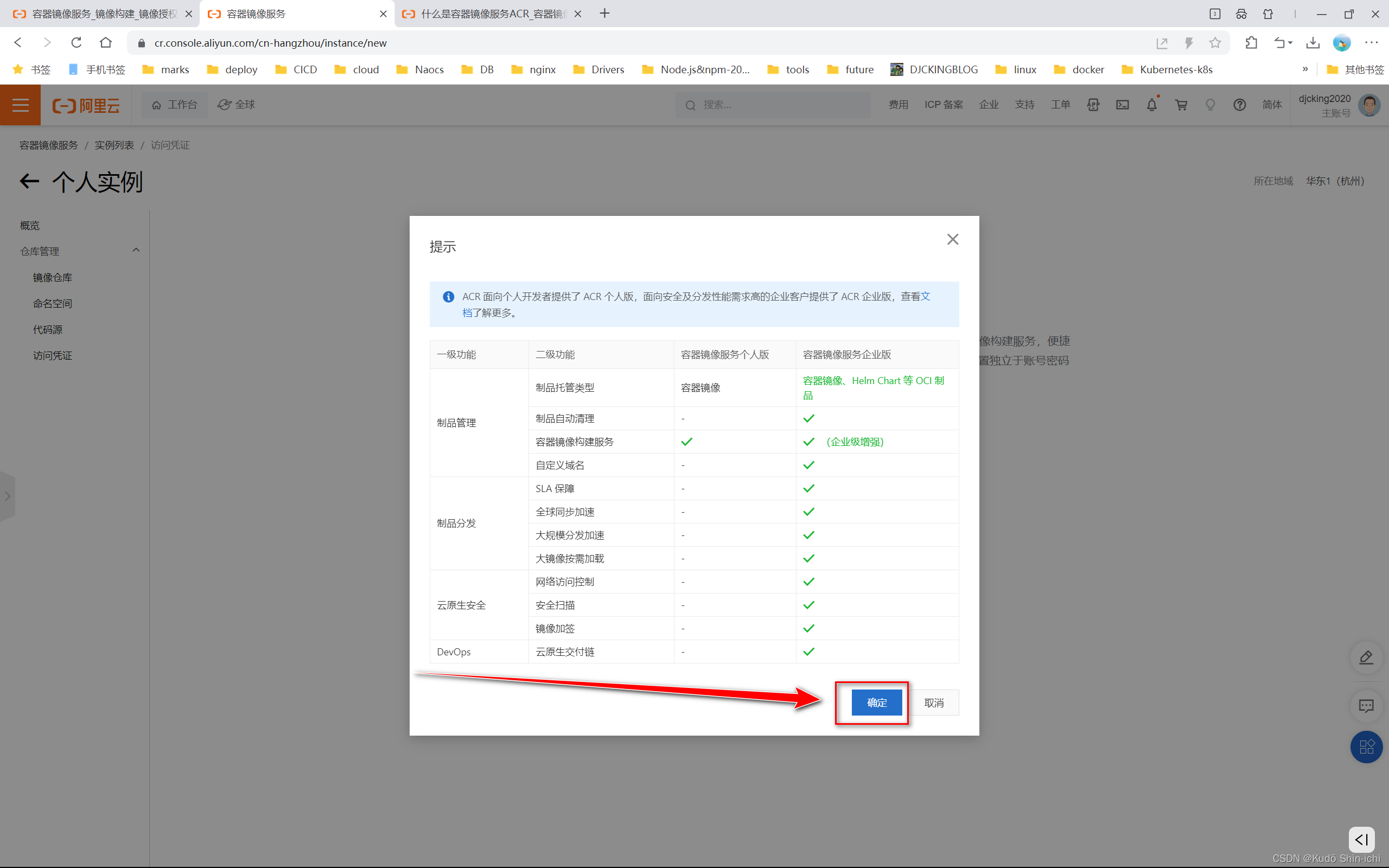The height and width of the screenshot is (868, 1389).
Task: Open the 全球 region selector
Action: click(x=237, y=105)
